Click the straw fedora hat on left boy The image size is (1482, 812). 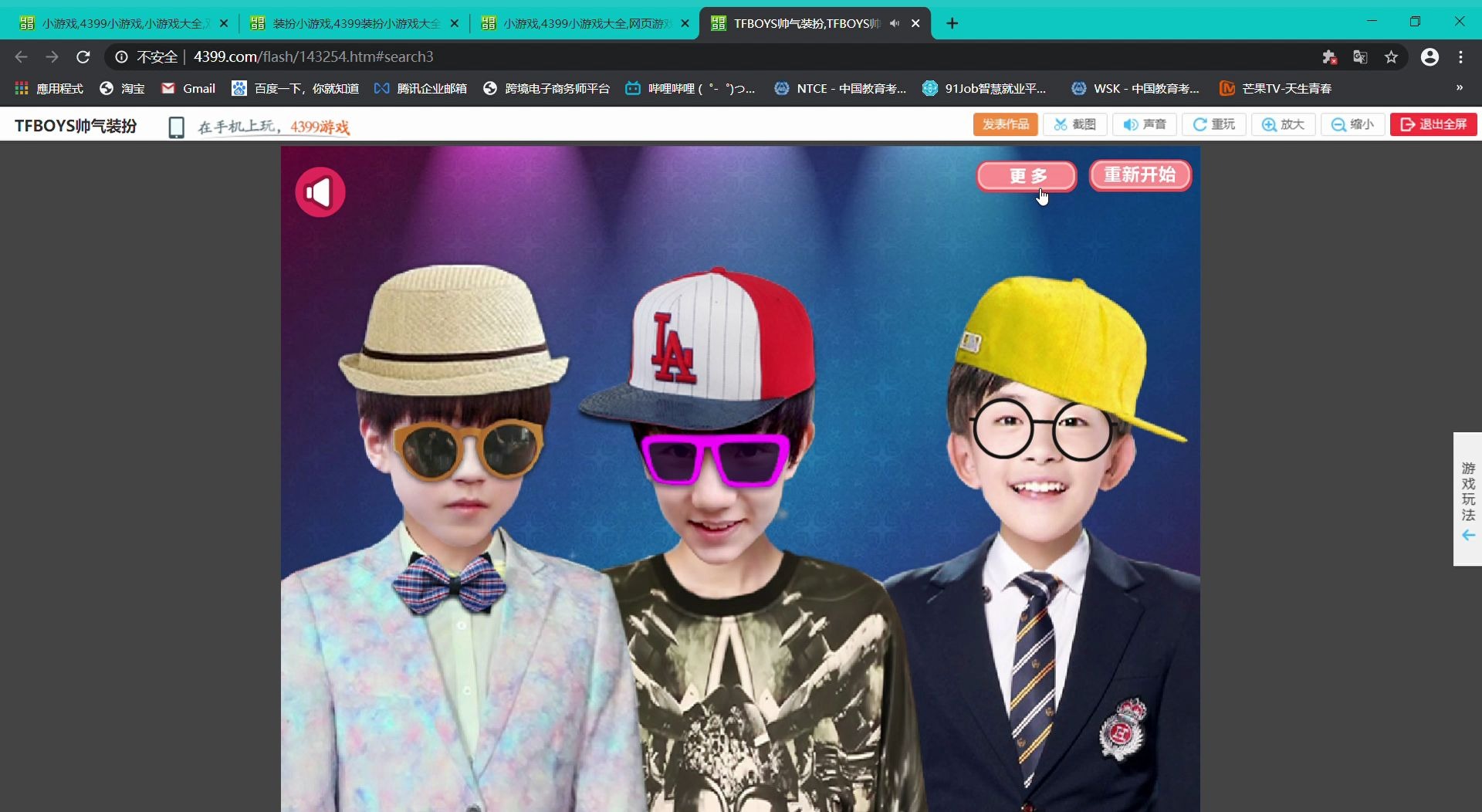[453, 332]
